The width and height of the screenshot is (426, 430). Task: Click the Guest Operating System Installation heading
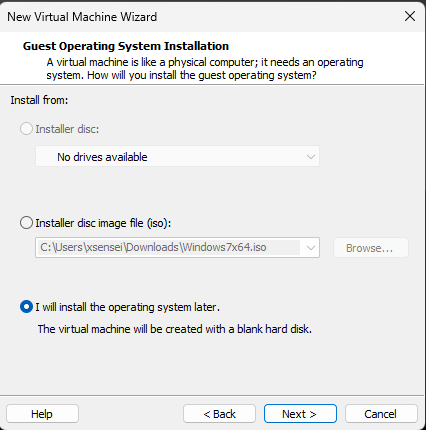point(126,46)
